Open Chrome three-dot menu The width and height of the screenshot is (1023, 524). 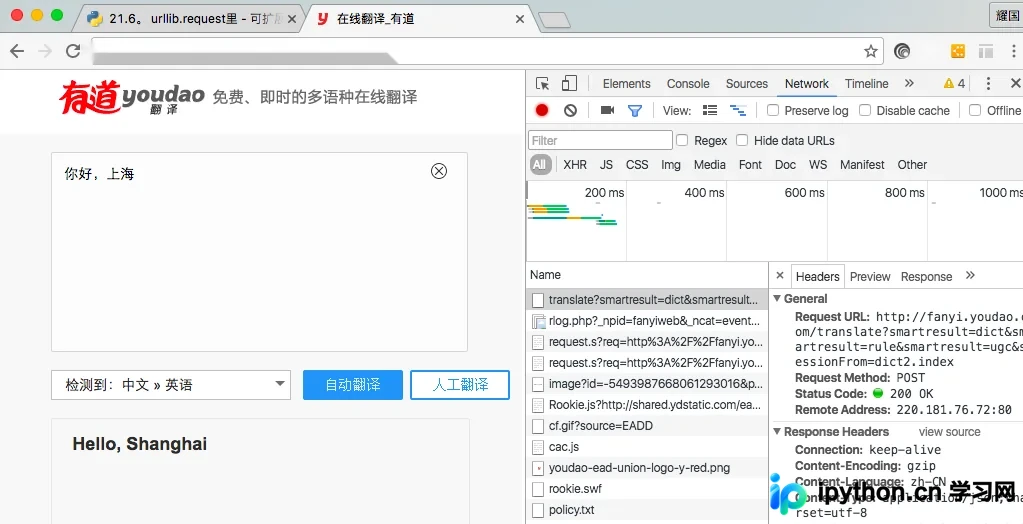(1013, 51)
